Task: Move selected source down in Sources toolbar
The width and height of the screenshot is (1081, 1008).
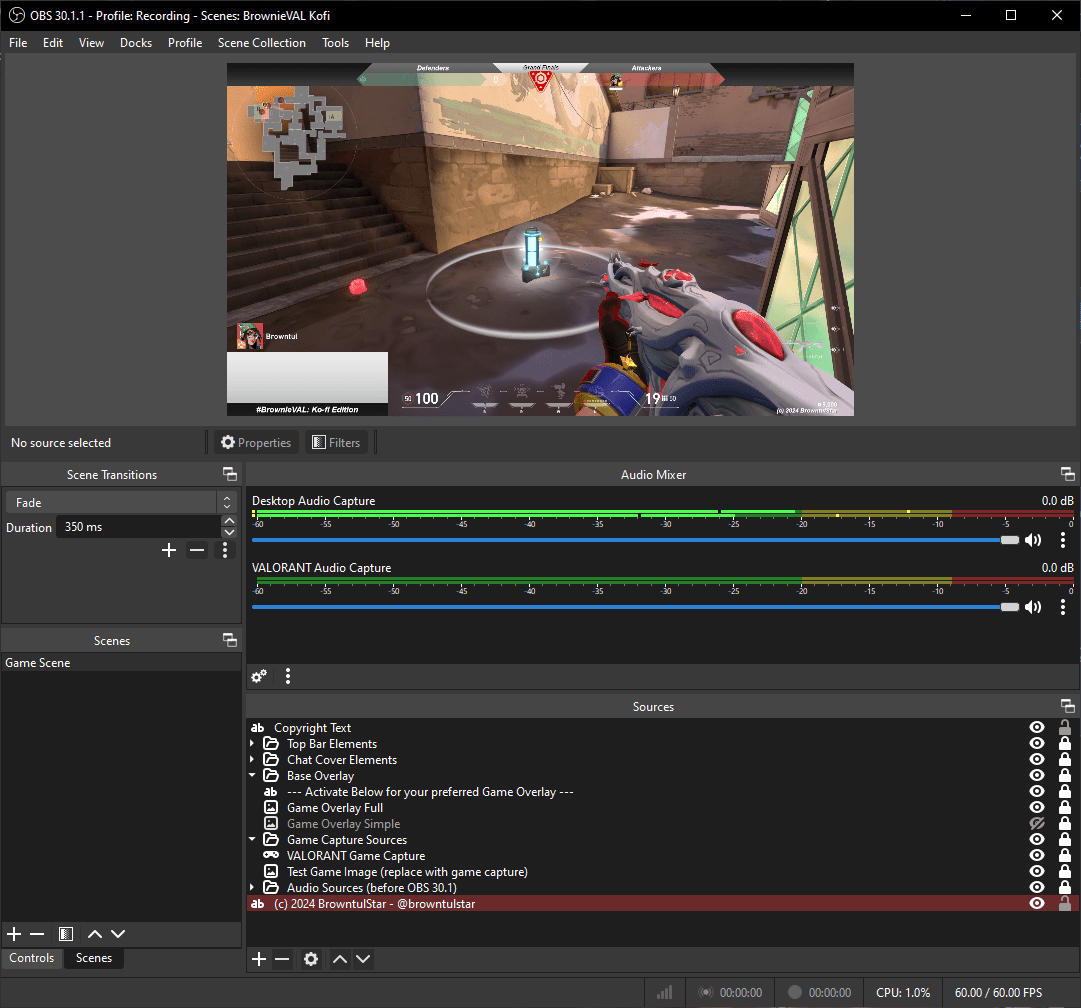Action: point(363,959)
